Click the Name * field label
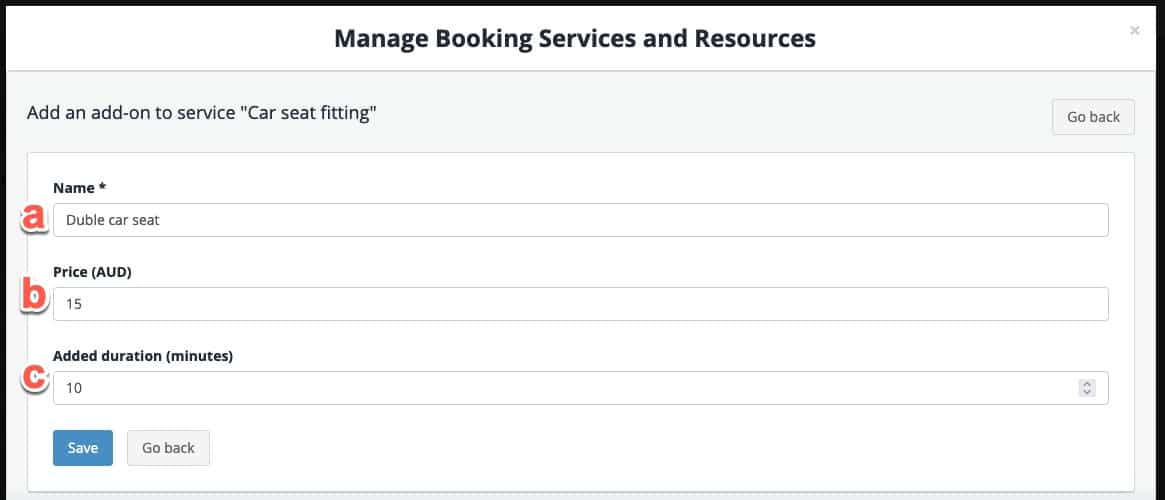The height and width of the screenshot is (500, 1165). coord(79,188)
